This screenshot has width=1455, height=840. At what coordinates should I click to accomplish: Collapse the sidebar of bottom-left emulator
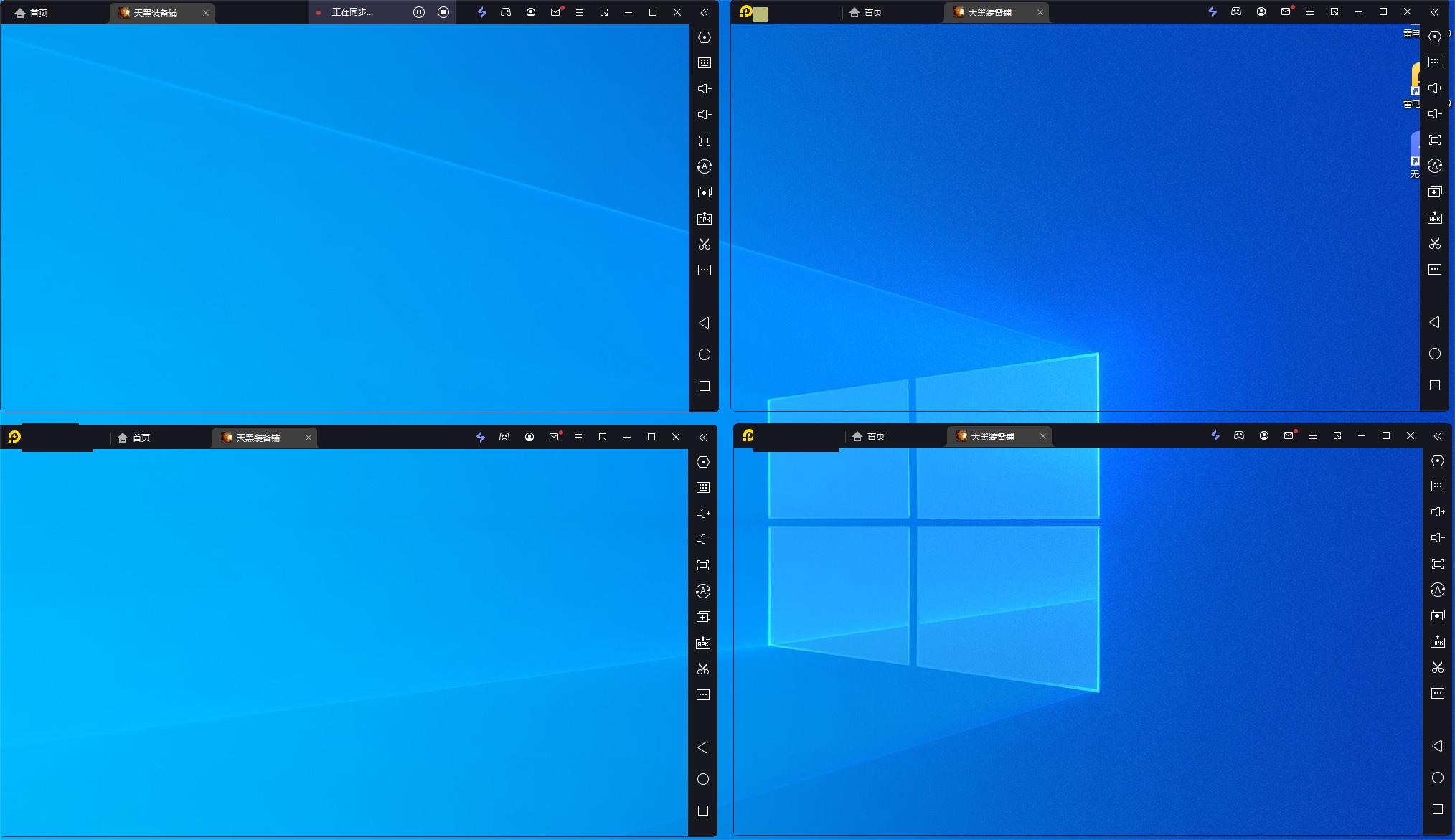pos(703,438)
